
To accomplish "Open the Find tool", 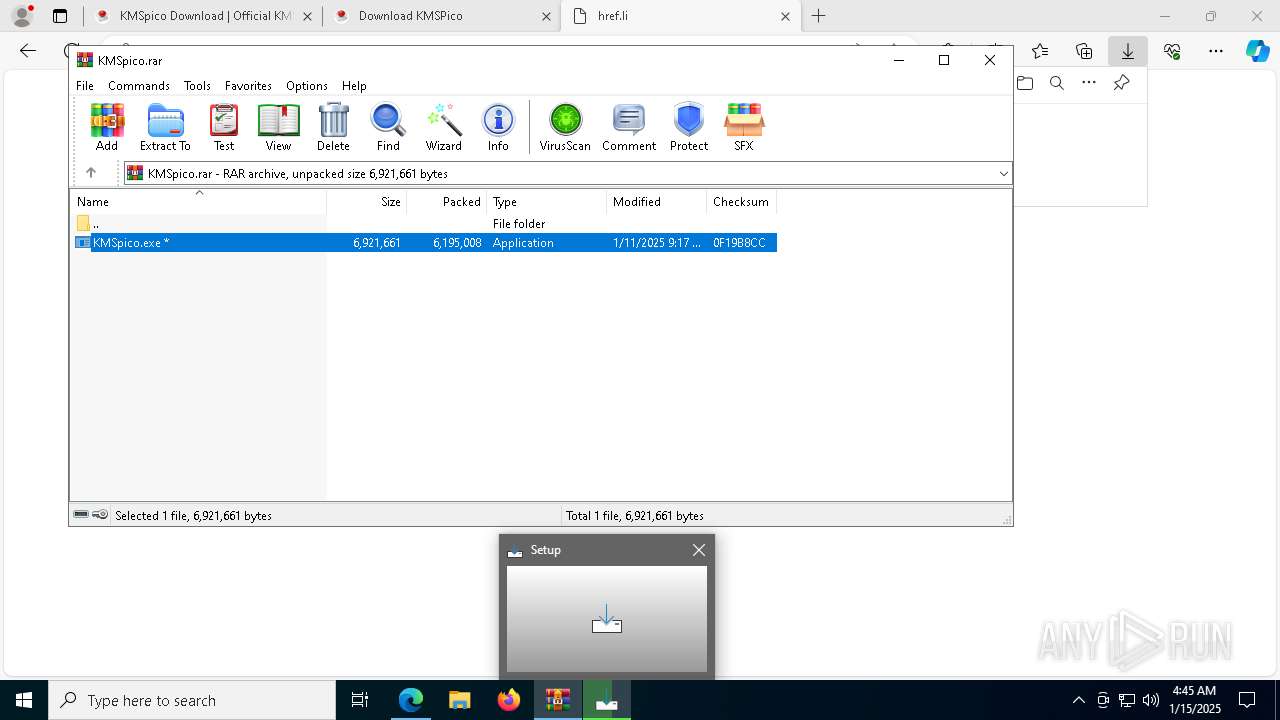I will click(388, 127).
